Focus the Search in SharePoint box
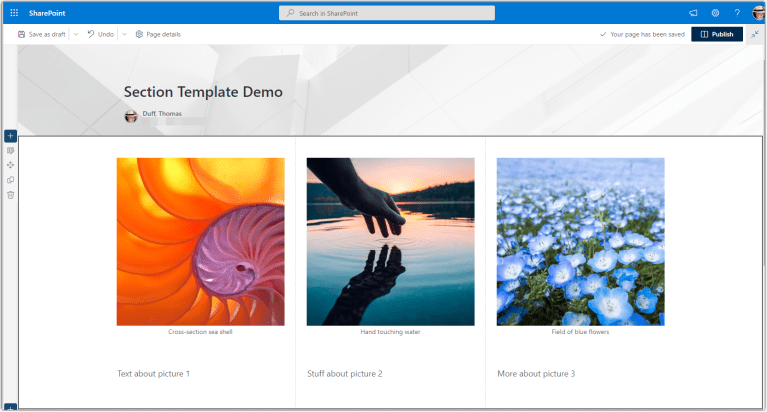 coord(386,13)
